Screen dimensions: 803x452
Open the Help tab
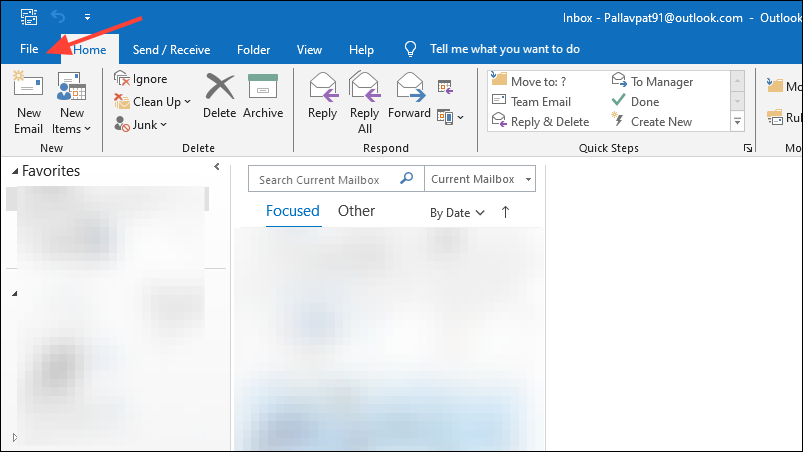click(x=362, y=50)
